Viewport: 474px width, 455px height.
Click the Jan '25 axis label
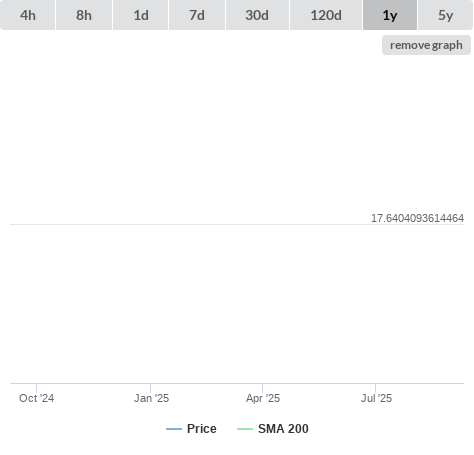[x=151, y=398]
